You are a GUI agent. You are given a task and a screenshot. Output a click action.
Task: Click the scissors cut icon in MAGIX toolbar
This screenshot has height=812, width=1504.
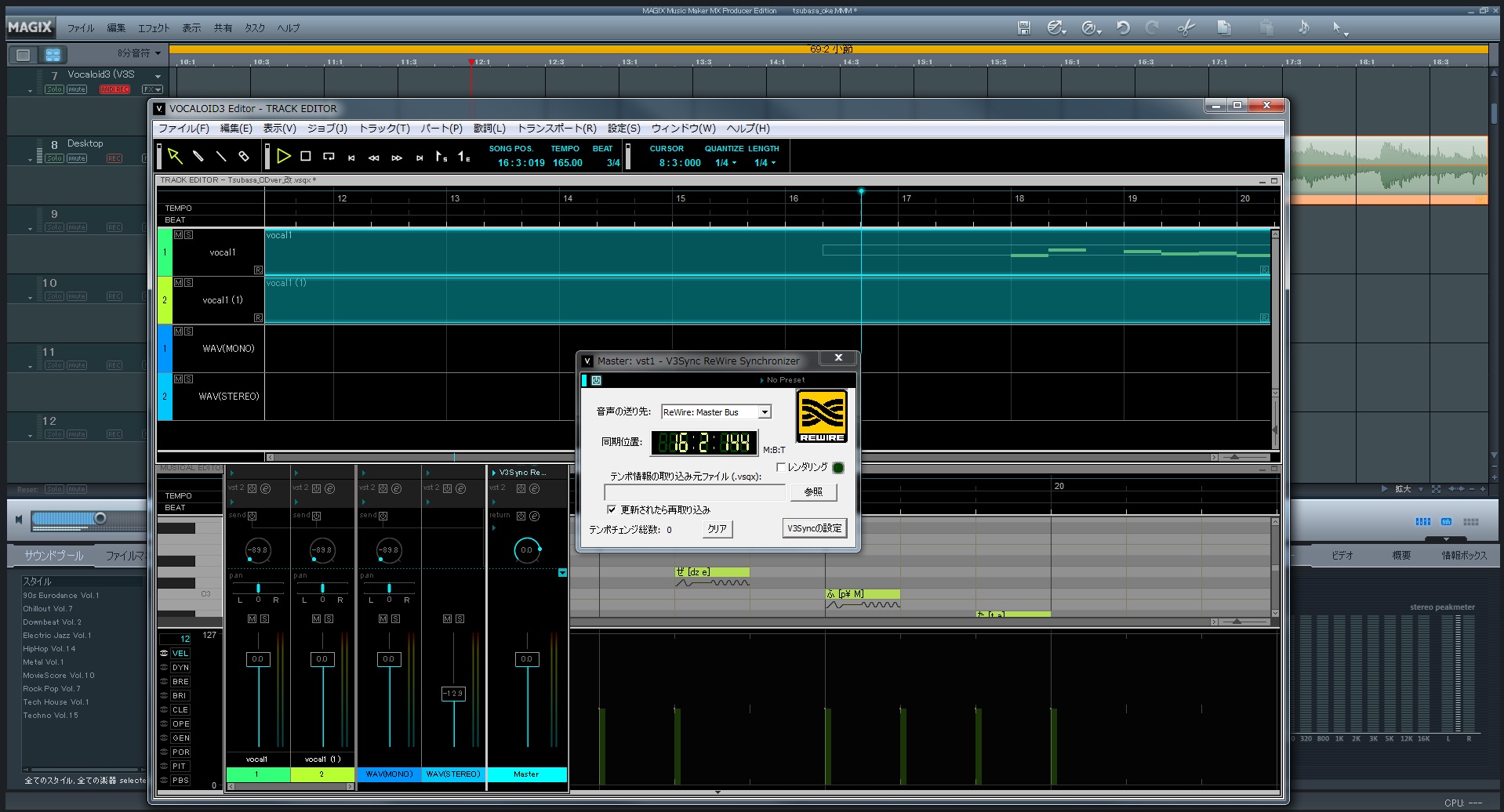[1186, 27]
